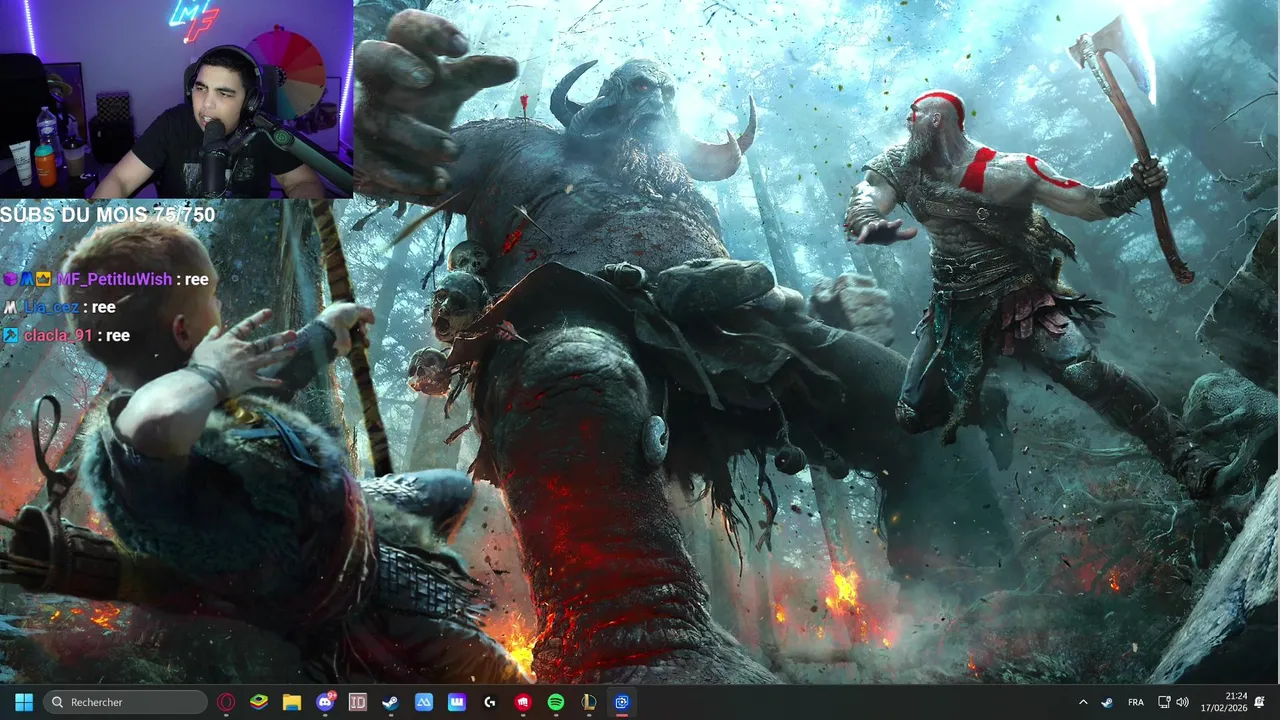The image size is (1280, 720).
Task: Click the streamer webcam overlay
Action: click(x=176, y=99)
